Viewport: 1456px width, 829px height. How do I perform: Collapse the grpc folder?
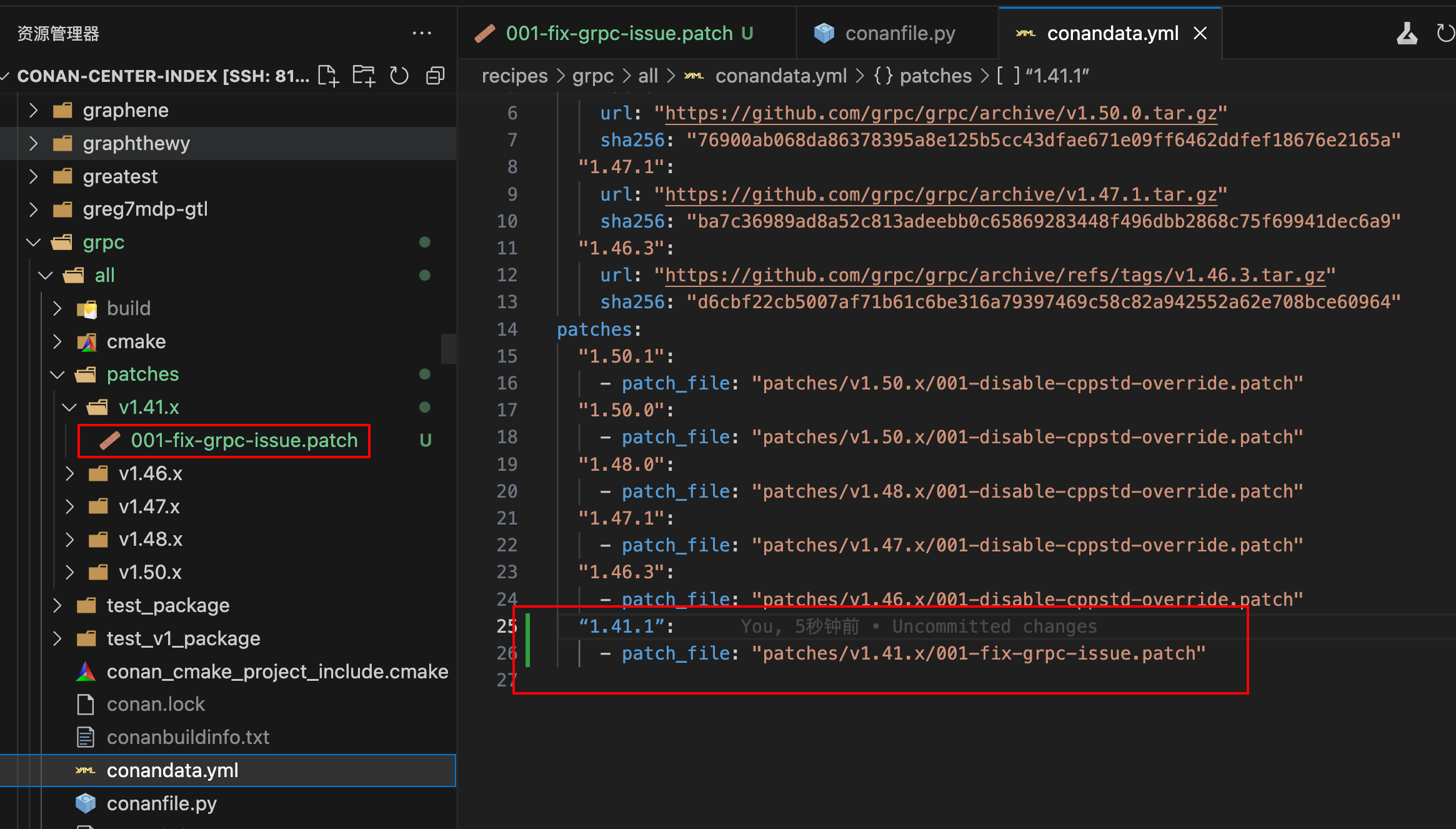[x=228, y=242]
